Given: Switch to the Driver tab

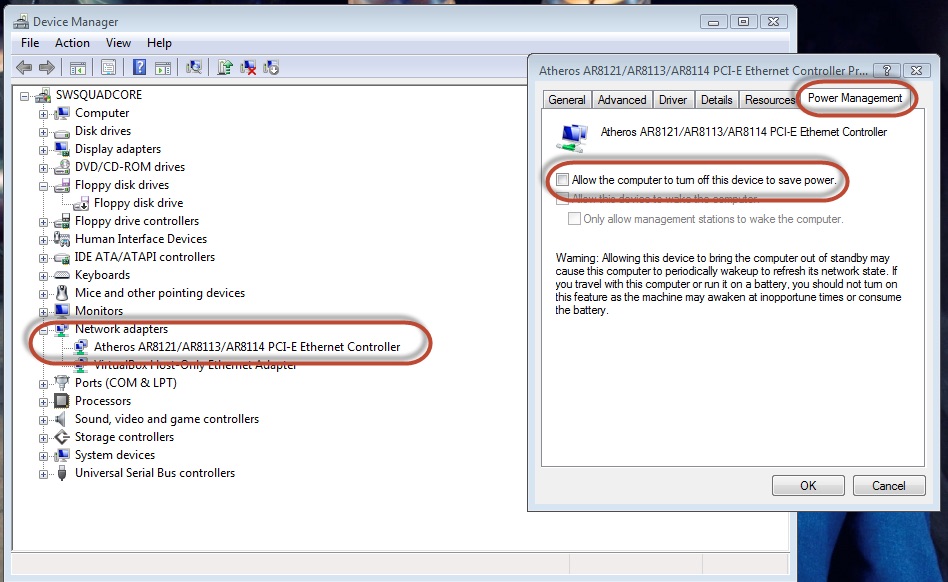Looking at the screenshot, I should [x=672, y=100].
